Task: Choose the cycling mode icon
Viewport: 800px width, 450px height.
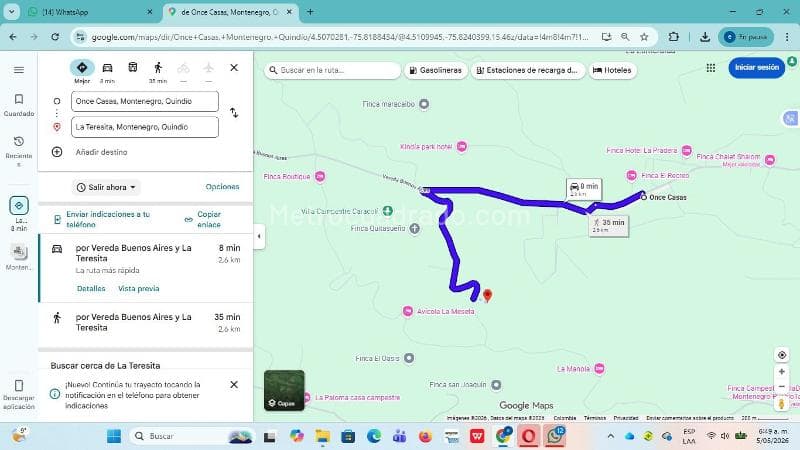Action: [x=183, y=67]
